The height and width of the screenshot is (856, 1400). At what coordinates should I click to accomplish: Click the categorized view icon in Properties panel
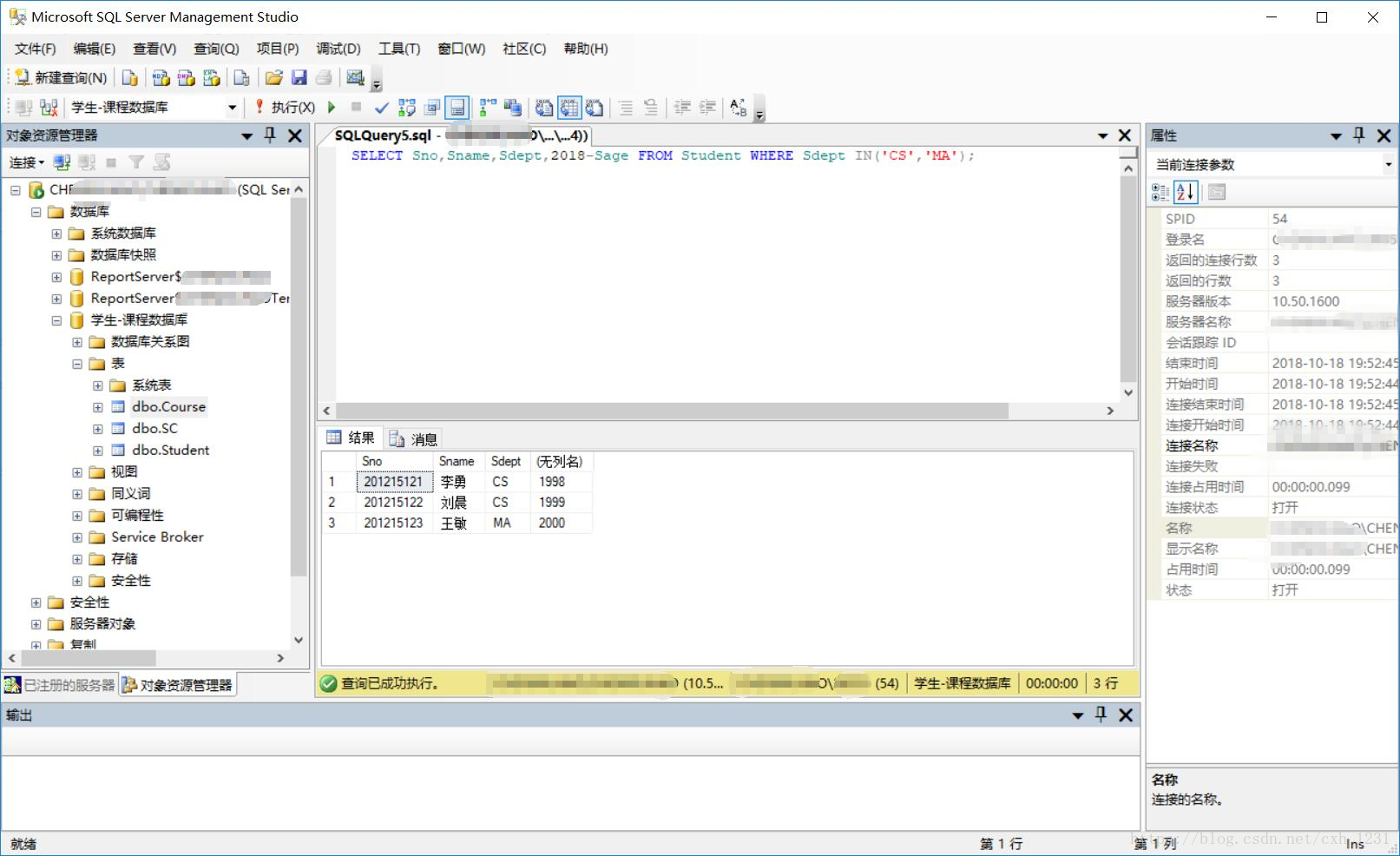pyautogui.click(x=1160, y=192)
